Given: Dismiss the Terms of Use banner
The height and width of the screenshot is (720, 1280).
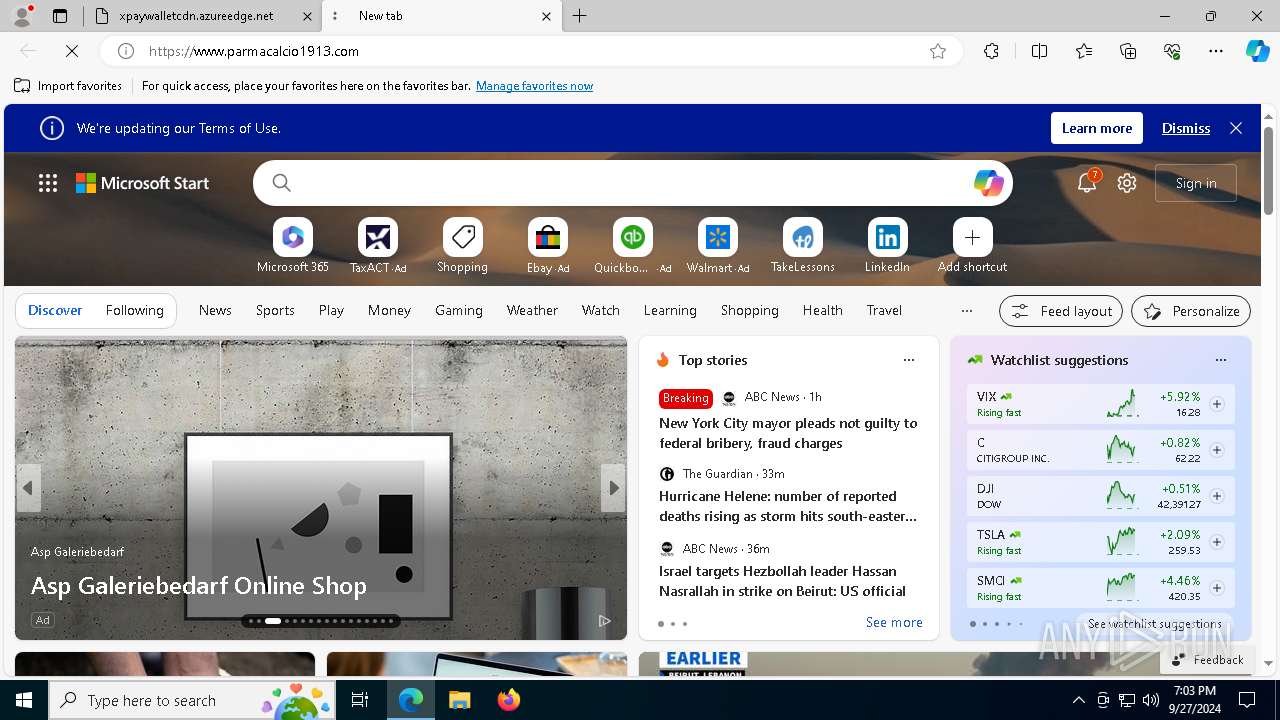Looking at the screenshot, I should [1186, 128].
